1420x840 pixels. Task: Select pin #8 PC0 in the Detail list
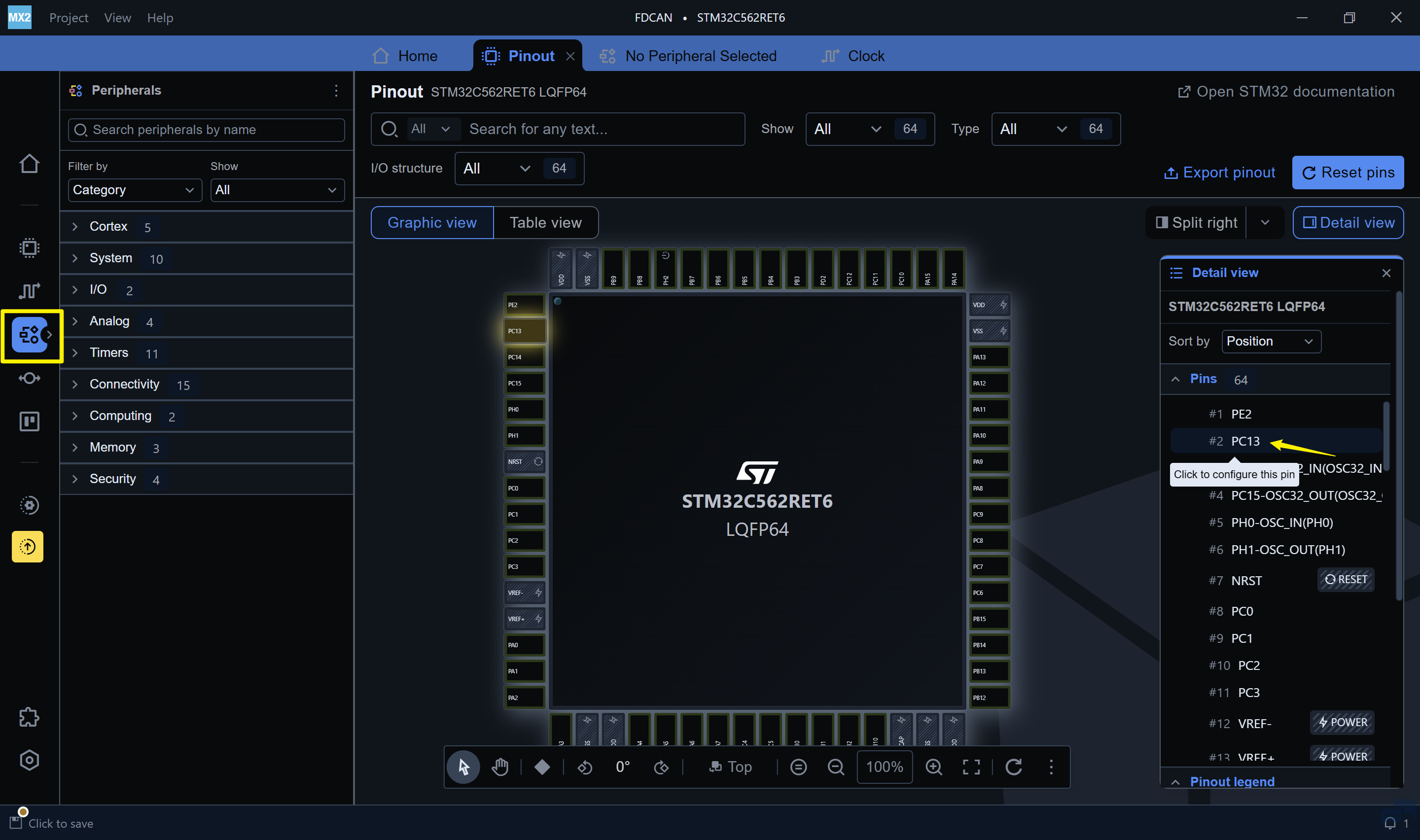tap(1276, 611)
